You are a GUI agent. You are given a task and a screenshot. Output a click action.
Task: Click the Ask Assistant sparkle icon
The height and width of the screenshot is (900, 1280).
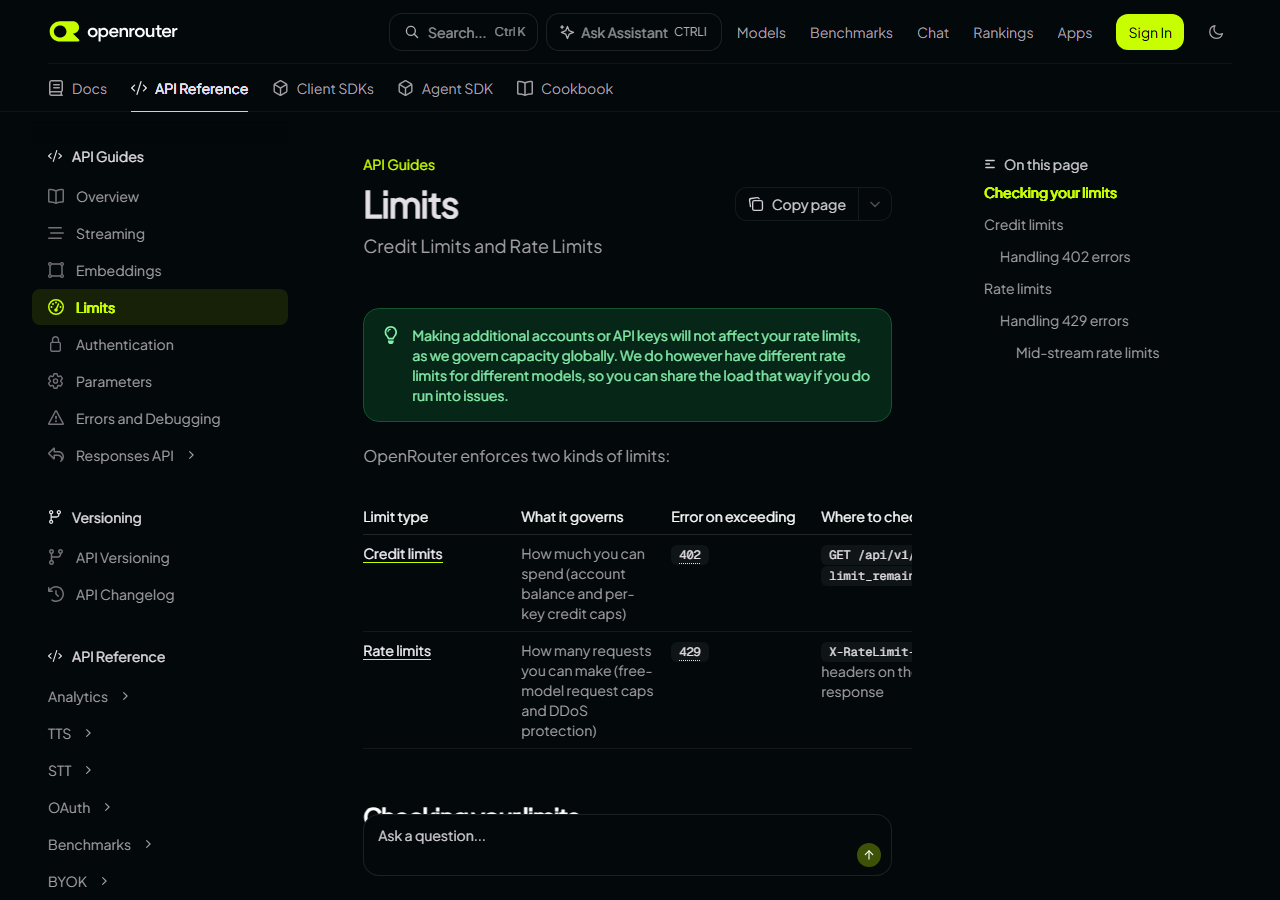[567, 32]
